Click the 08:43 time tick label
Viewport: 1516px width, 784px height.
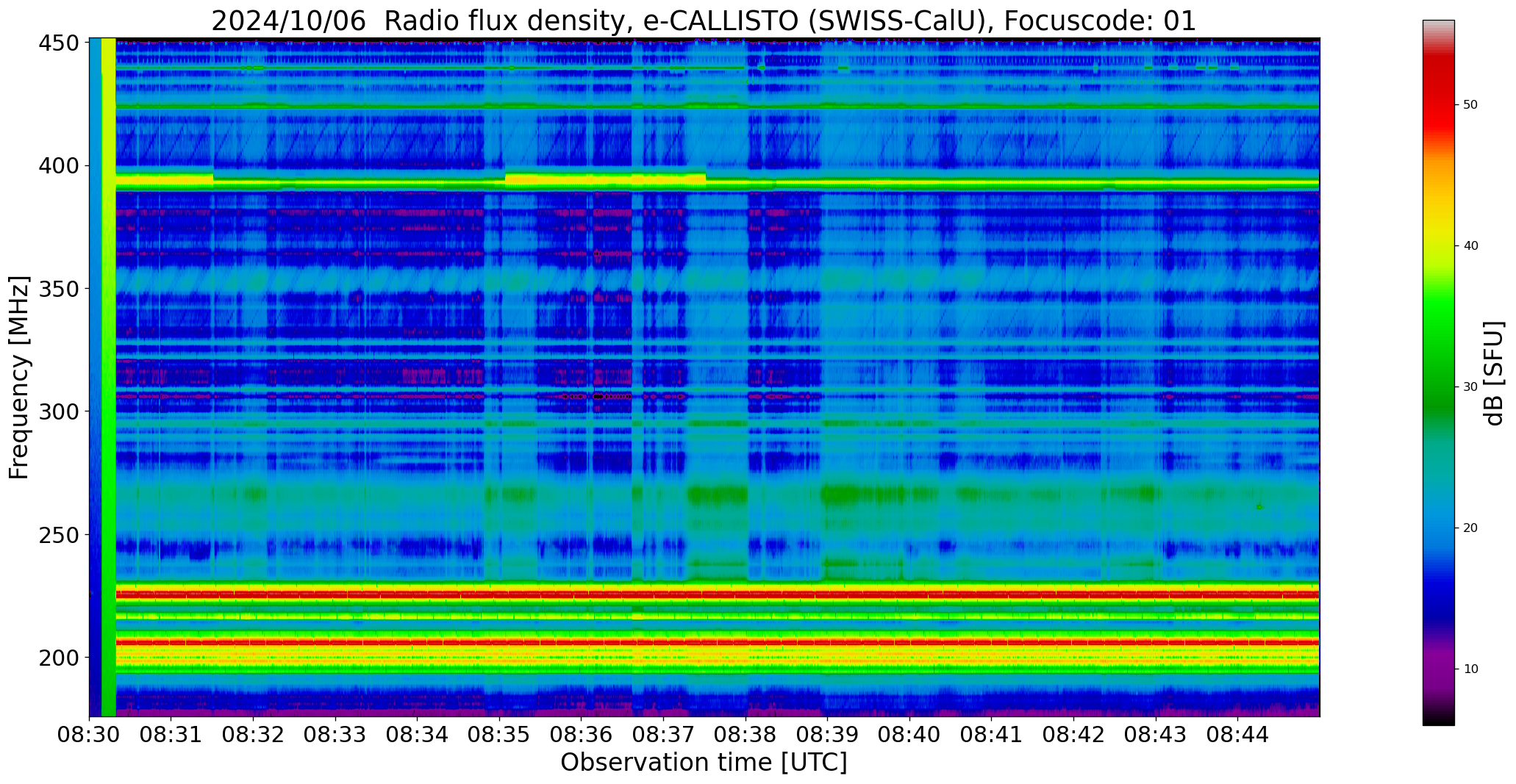point(1155,733)
